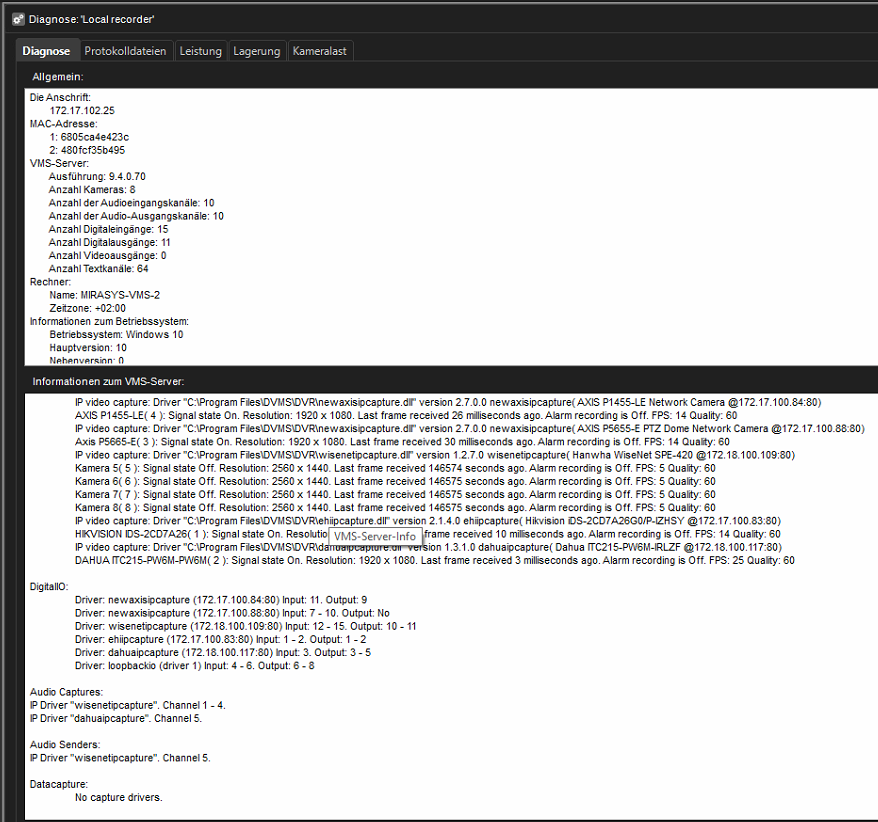Click the Audio Senders wisenetipcapture line
Screen dimensions: 878x822
coord(120,758)
